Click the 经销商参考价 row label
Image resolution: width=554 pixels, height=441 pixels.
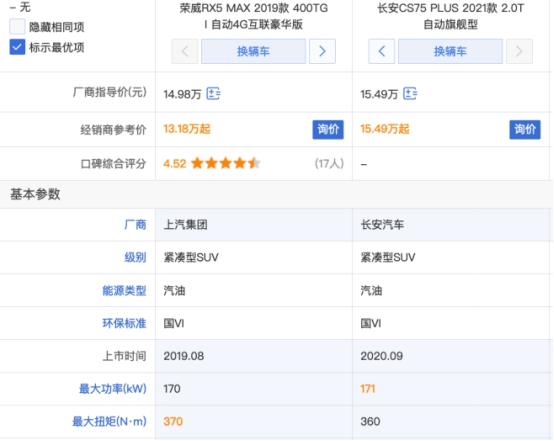(113, 130)
